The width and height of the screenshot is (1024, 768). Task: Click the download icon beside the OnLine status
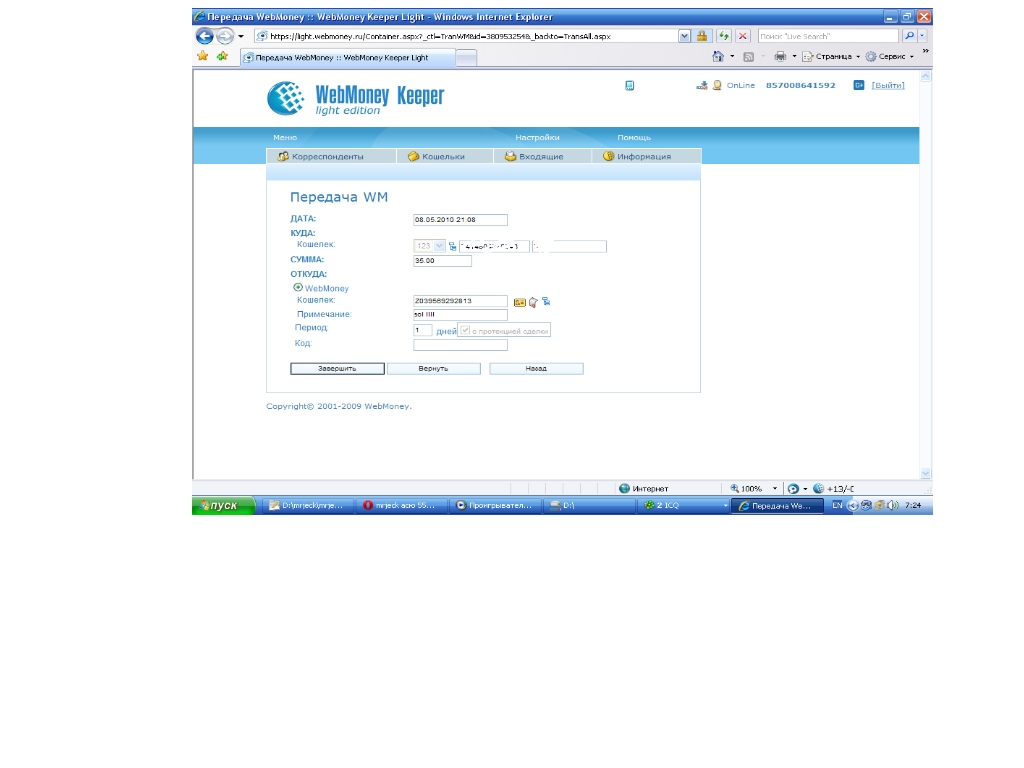click(701, 86)
